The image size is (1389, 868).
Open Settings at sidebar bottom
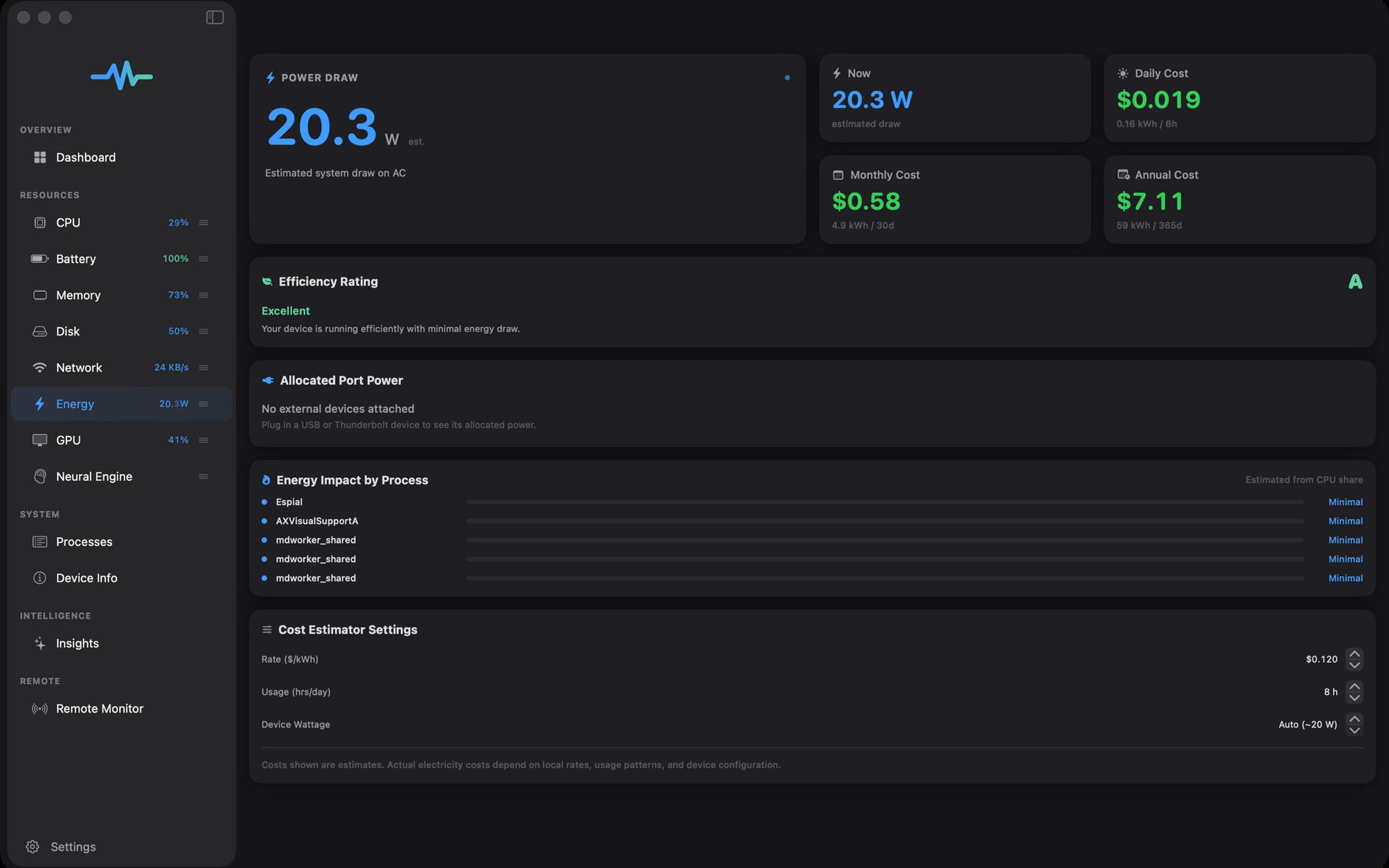click(61, 847)
